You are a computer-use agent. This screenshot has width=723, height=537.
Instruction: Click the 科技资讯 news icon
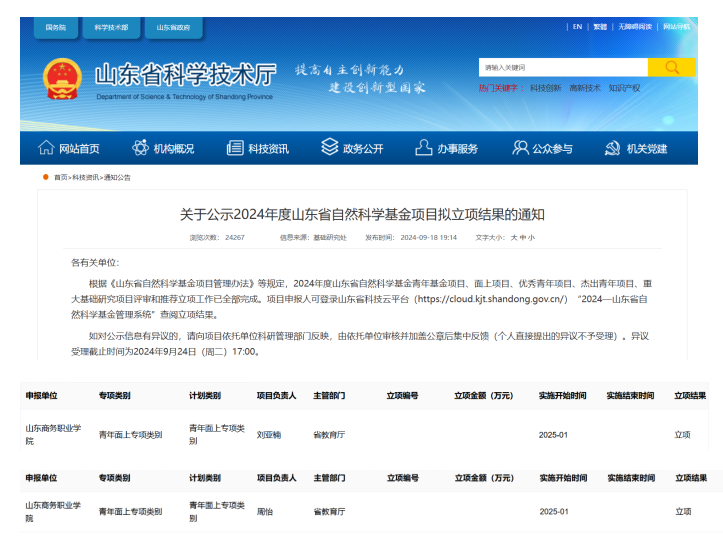click(235, 148)
